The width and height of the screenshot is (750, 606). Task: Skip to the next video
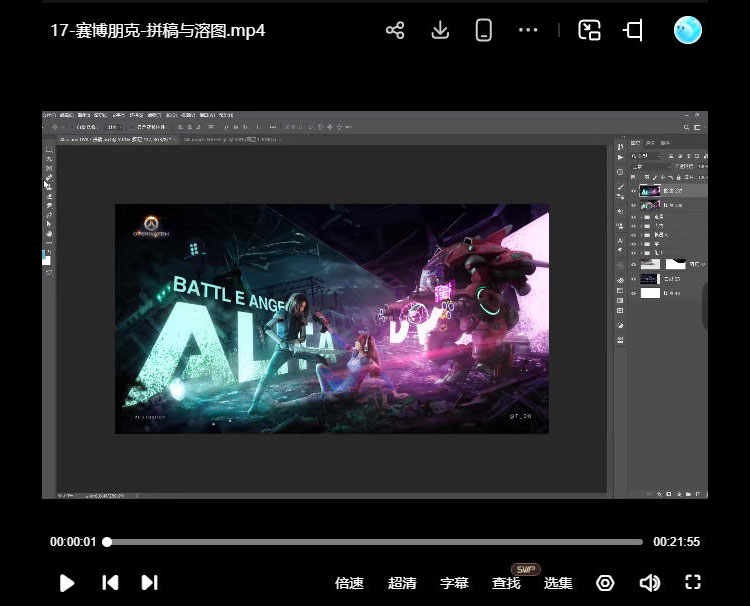click(149, 582)
